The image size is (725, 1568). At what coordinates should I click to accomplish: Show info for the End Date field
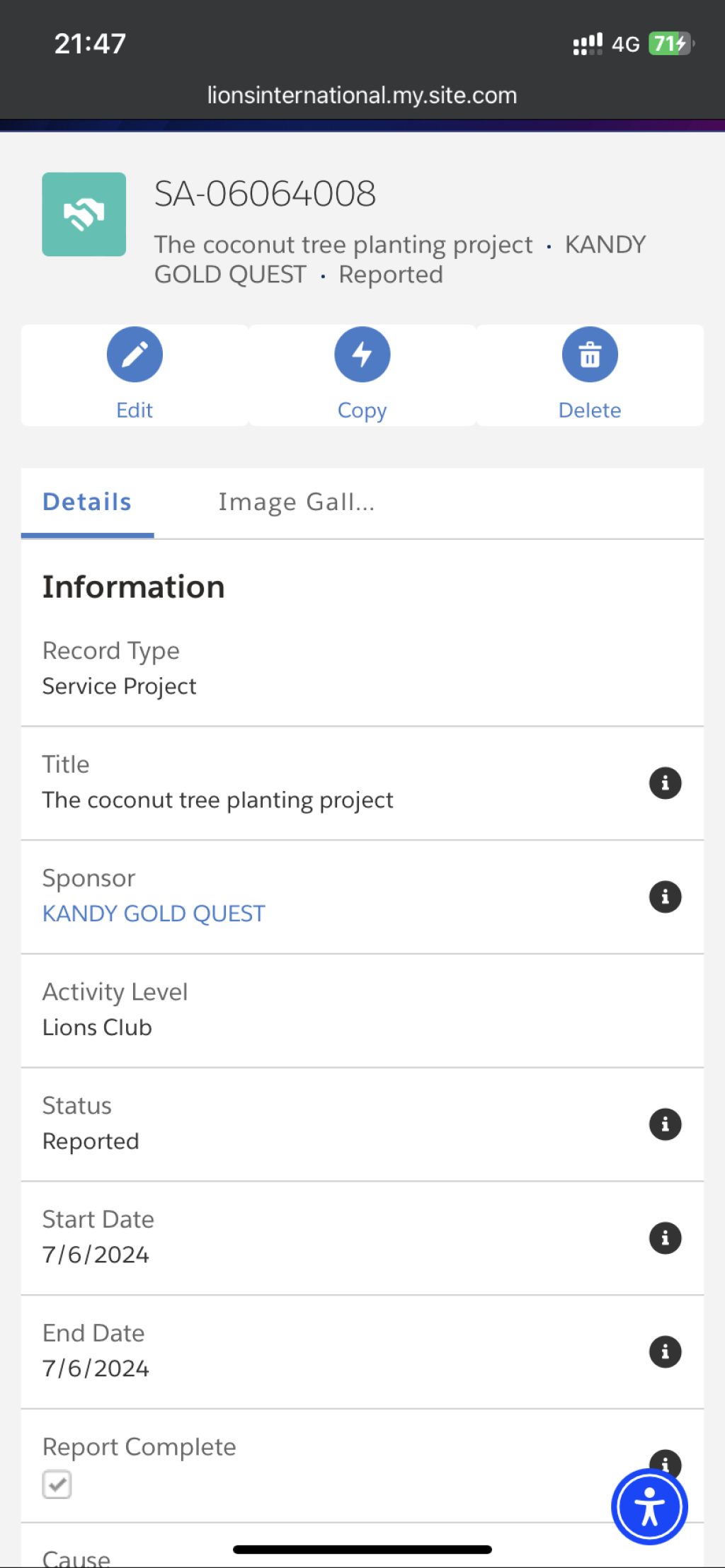tap(665, 1352)
